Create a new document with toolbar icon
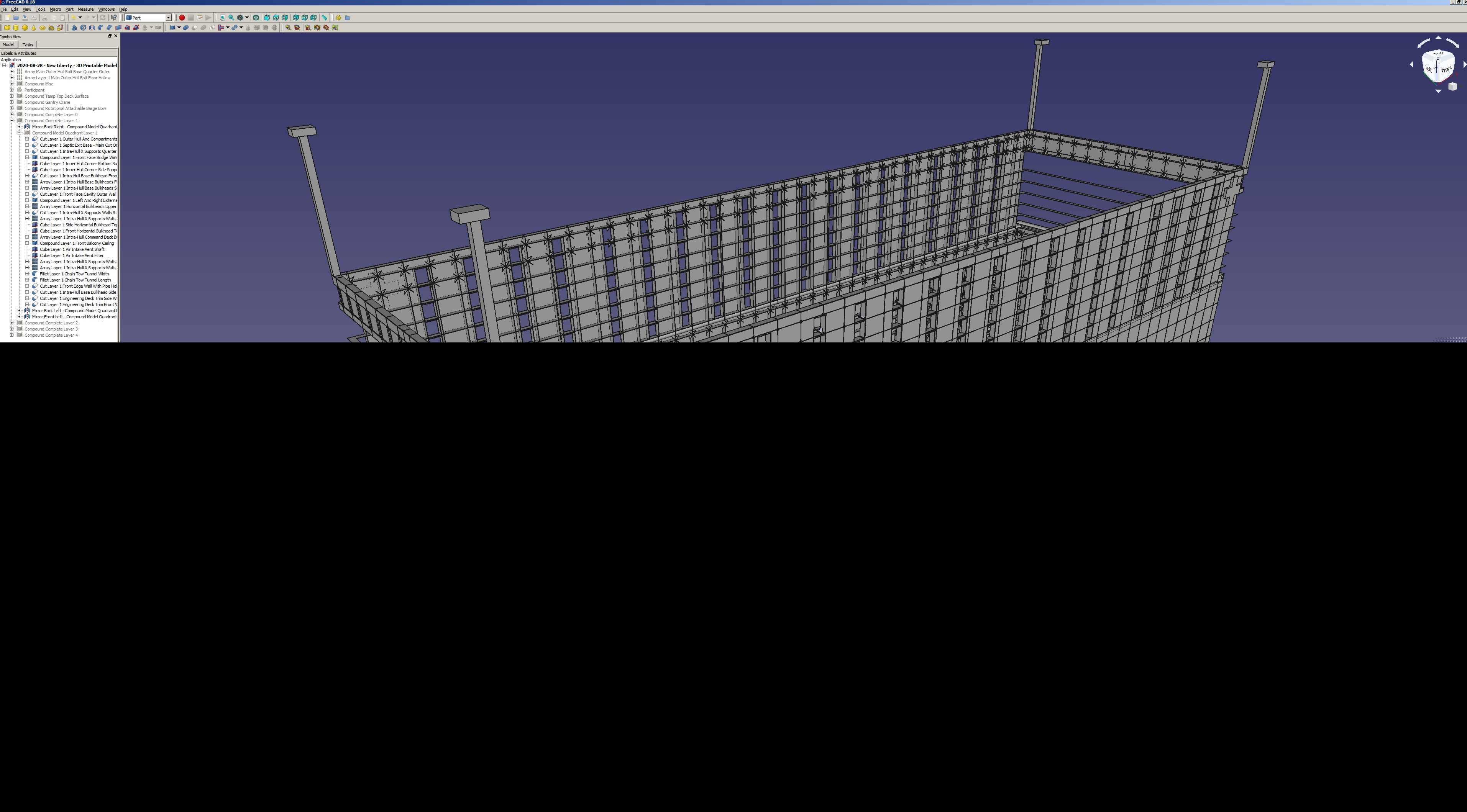The height and width of the screenshot is (812, 1467). pos(7,18)
